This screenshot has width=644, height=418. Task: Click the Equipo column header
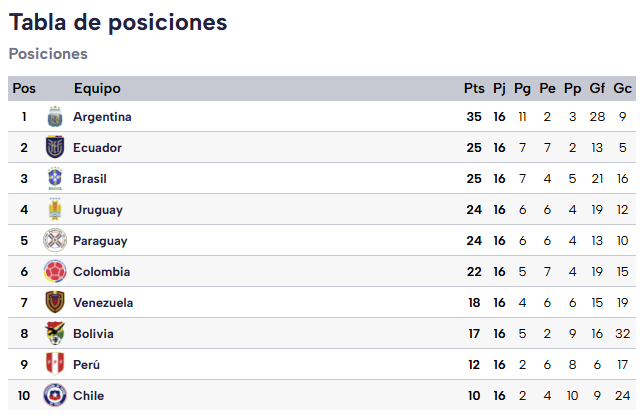[x=97, y=89]
